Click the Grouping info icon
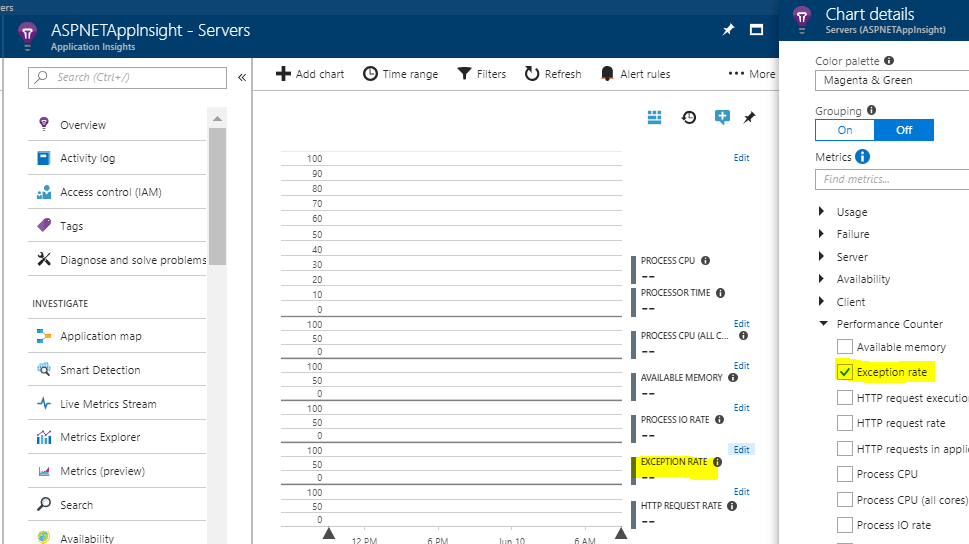This screenshot has height=544, width=969. point(871,110)
